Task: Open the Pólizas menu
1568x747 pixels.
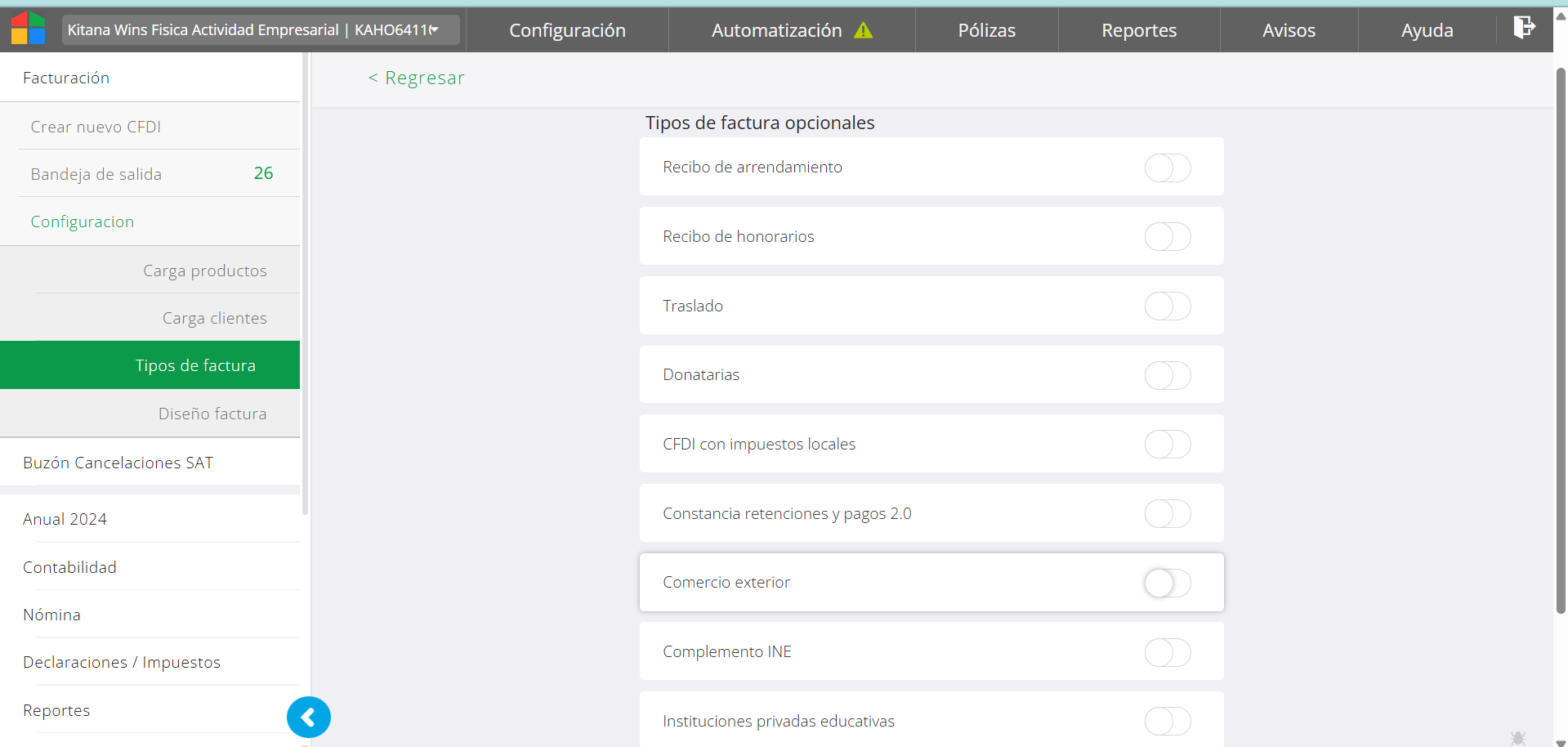Action: point(986,30)
